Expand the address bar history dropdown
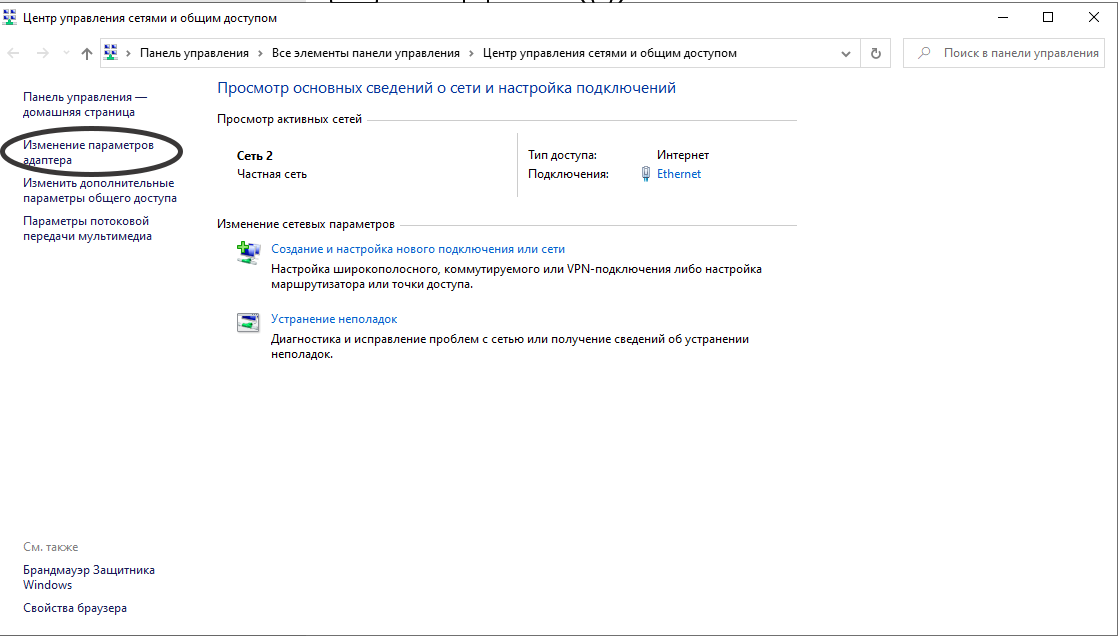 (x=846, y=54)
